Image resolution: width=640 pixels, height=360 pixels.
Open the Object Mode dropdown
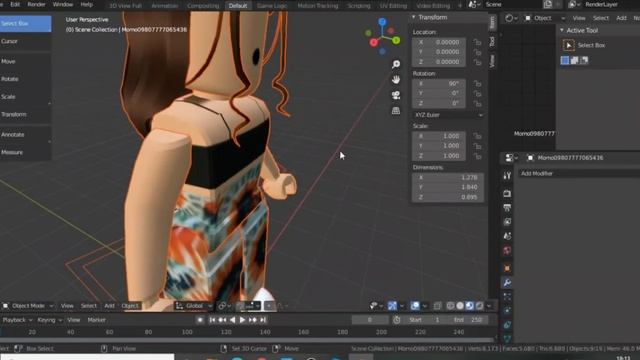pos(28,306)
